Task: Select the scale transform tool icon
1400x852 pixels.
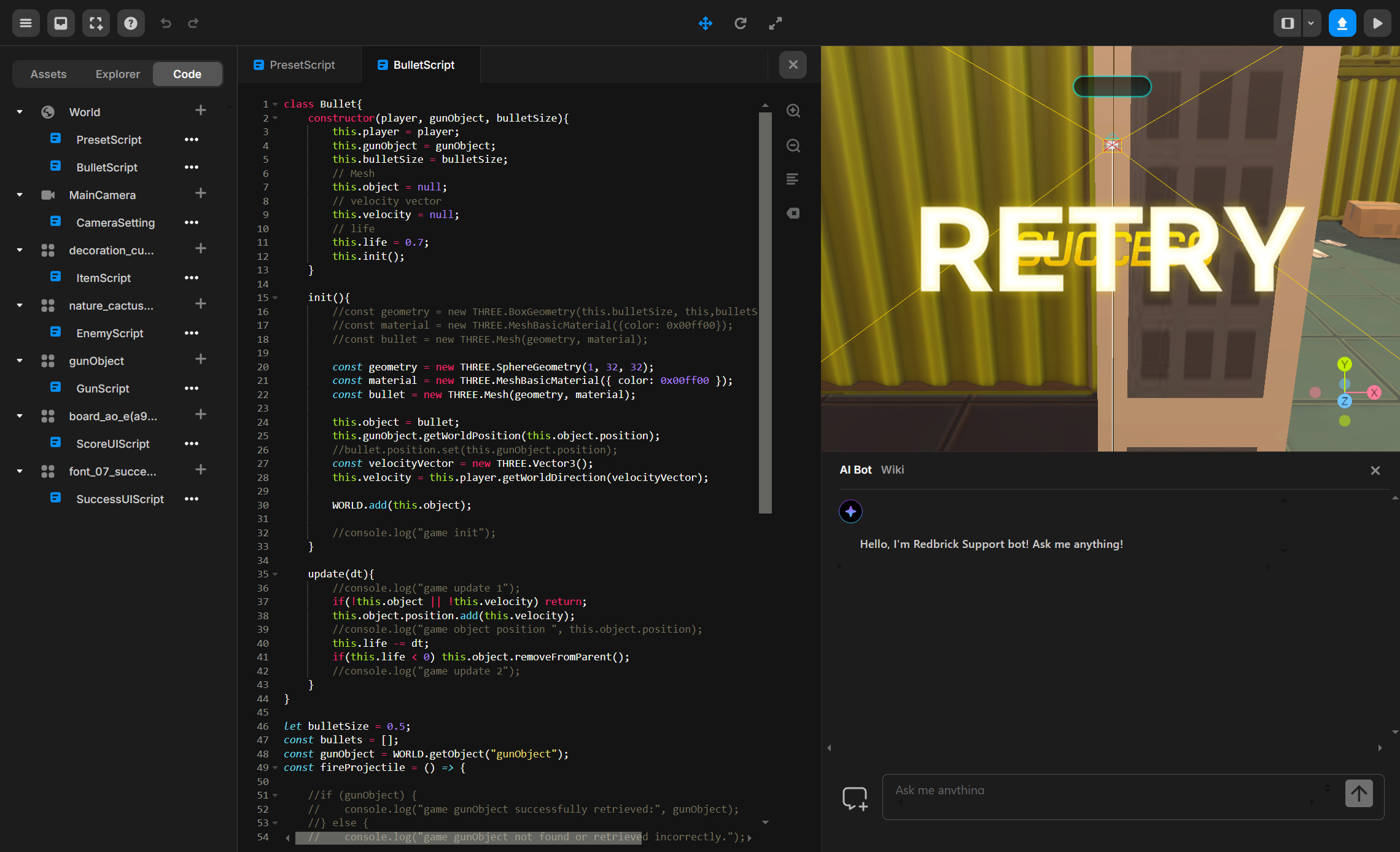Action: coord(775,23)
